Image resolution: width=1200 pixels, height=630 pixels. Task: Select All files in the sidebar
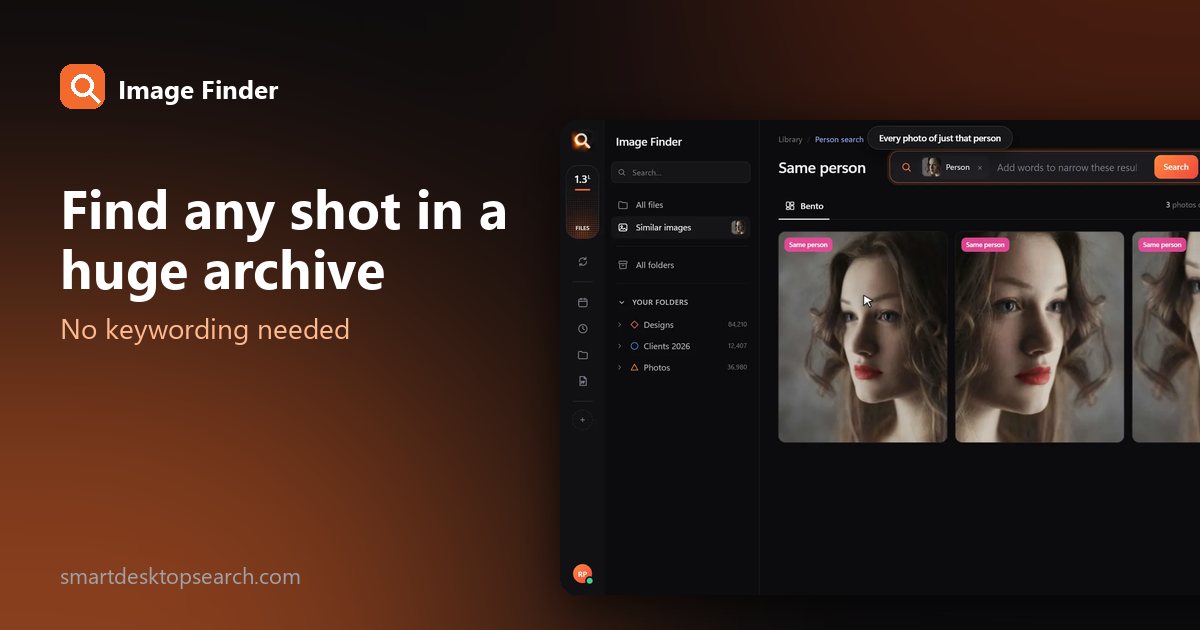click(x=680, y=205)
